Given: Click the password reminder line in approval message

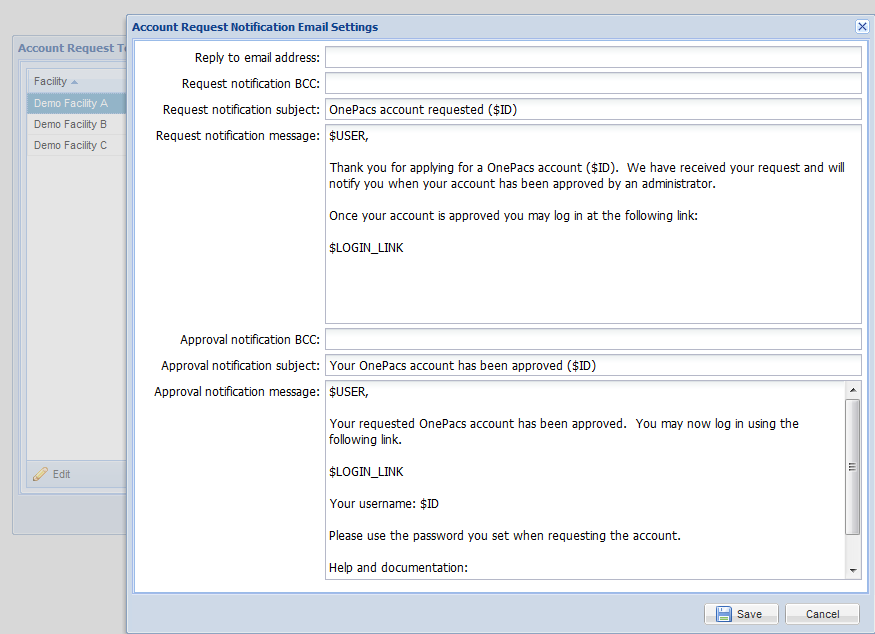Looking at the screenshot, I should (504, 536).
